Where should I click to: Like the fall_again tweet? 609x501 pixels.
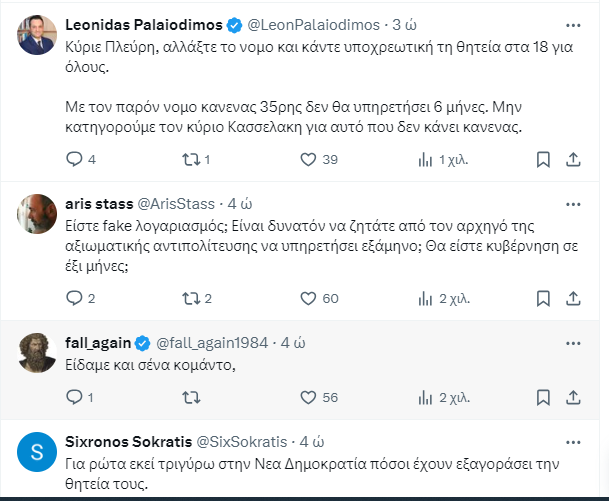pyautogui.click(x=309, y=398)
